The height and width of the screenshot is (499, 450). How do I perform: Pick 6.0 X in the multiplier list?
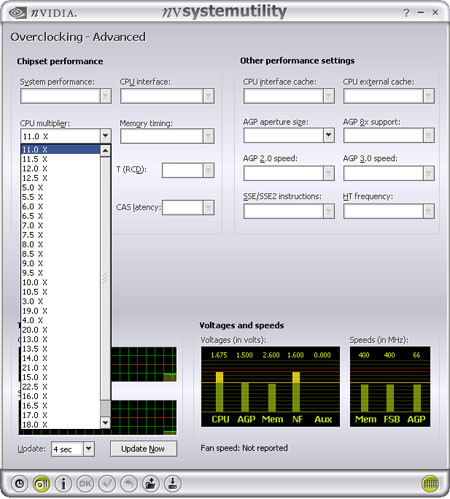click(x=60, y=207)
